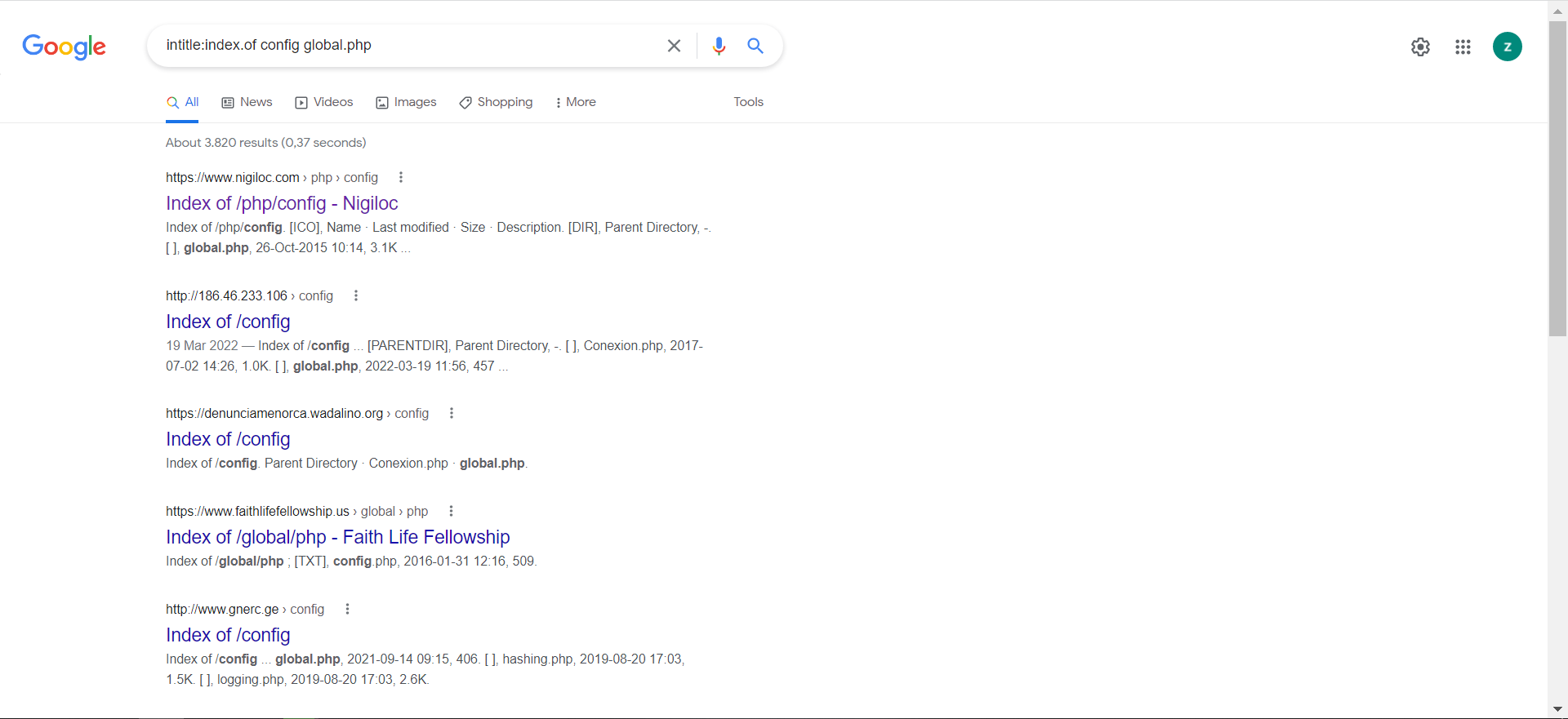
Task: Open the account avatar menu
Action: pyautogui.click(x=1507, y=47)
